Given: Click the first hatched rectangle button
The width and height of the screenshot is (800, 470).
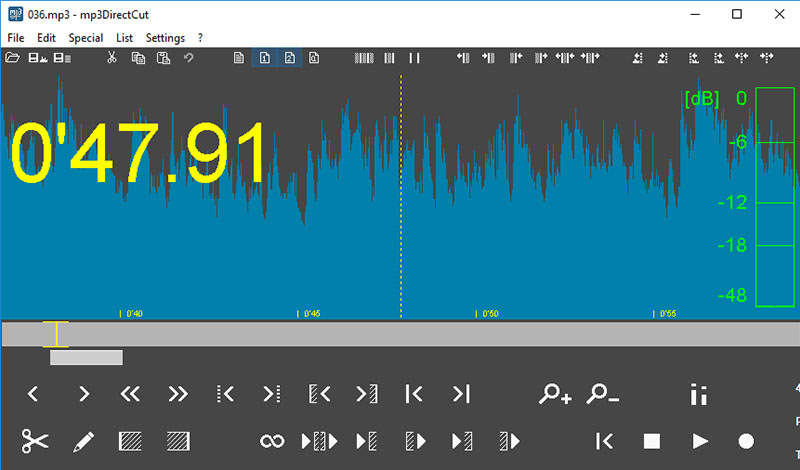Looking at the screenshot, I should (x=130, y=441).
